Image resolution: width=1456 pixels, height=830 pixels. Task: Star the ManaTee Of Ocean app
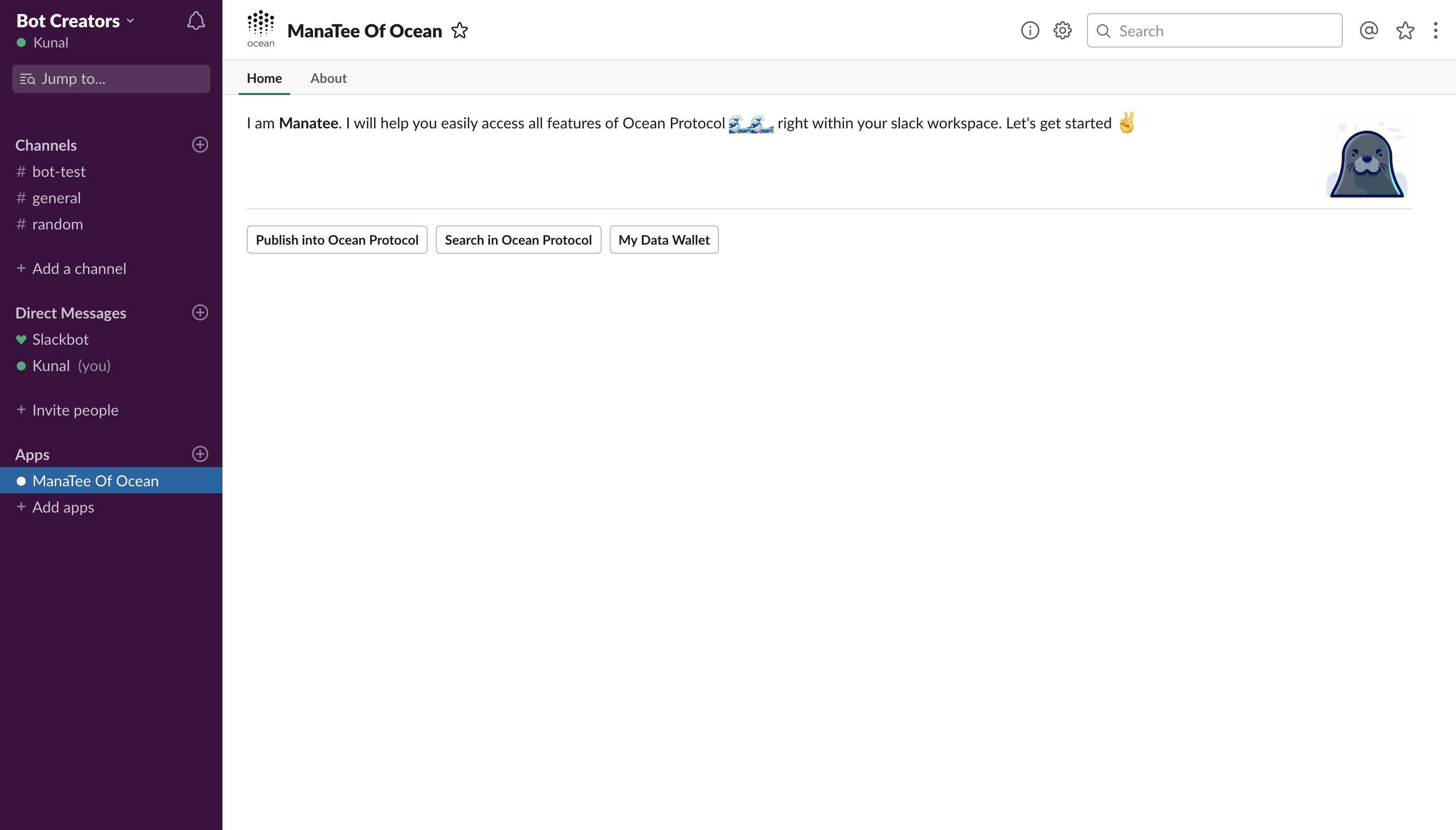(460, 30)
